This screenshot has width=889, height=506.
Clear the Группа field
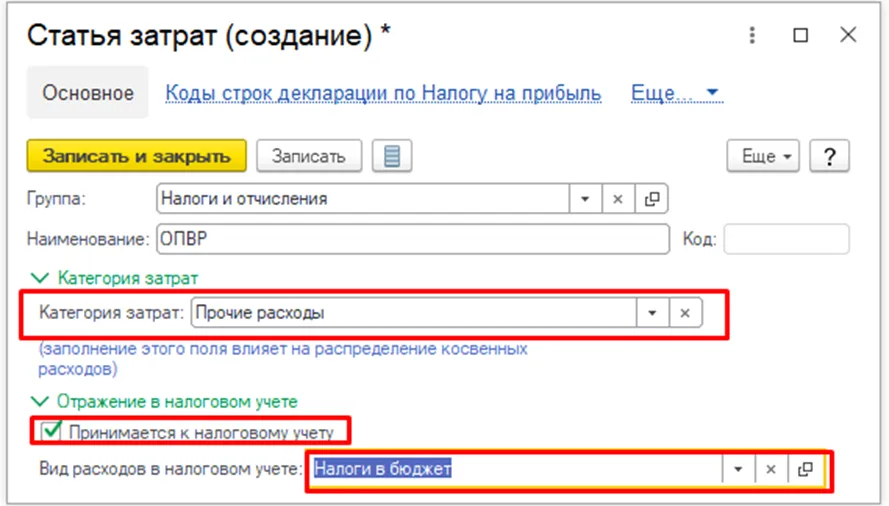coord(618,199)
